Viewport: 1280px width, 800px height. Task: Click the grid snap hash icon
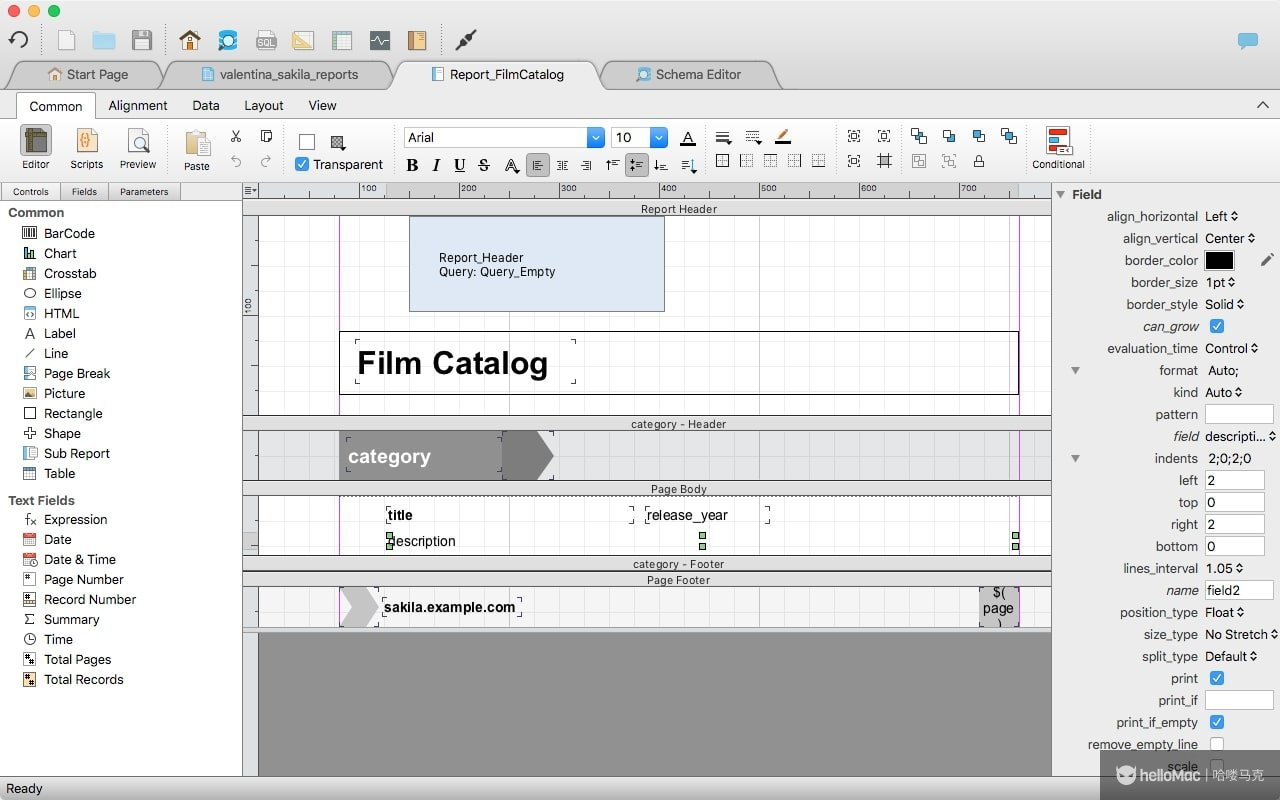tap(884, 161)
